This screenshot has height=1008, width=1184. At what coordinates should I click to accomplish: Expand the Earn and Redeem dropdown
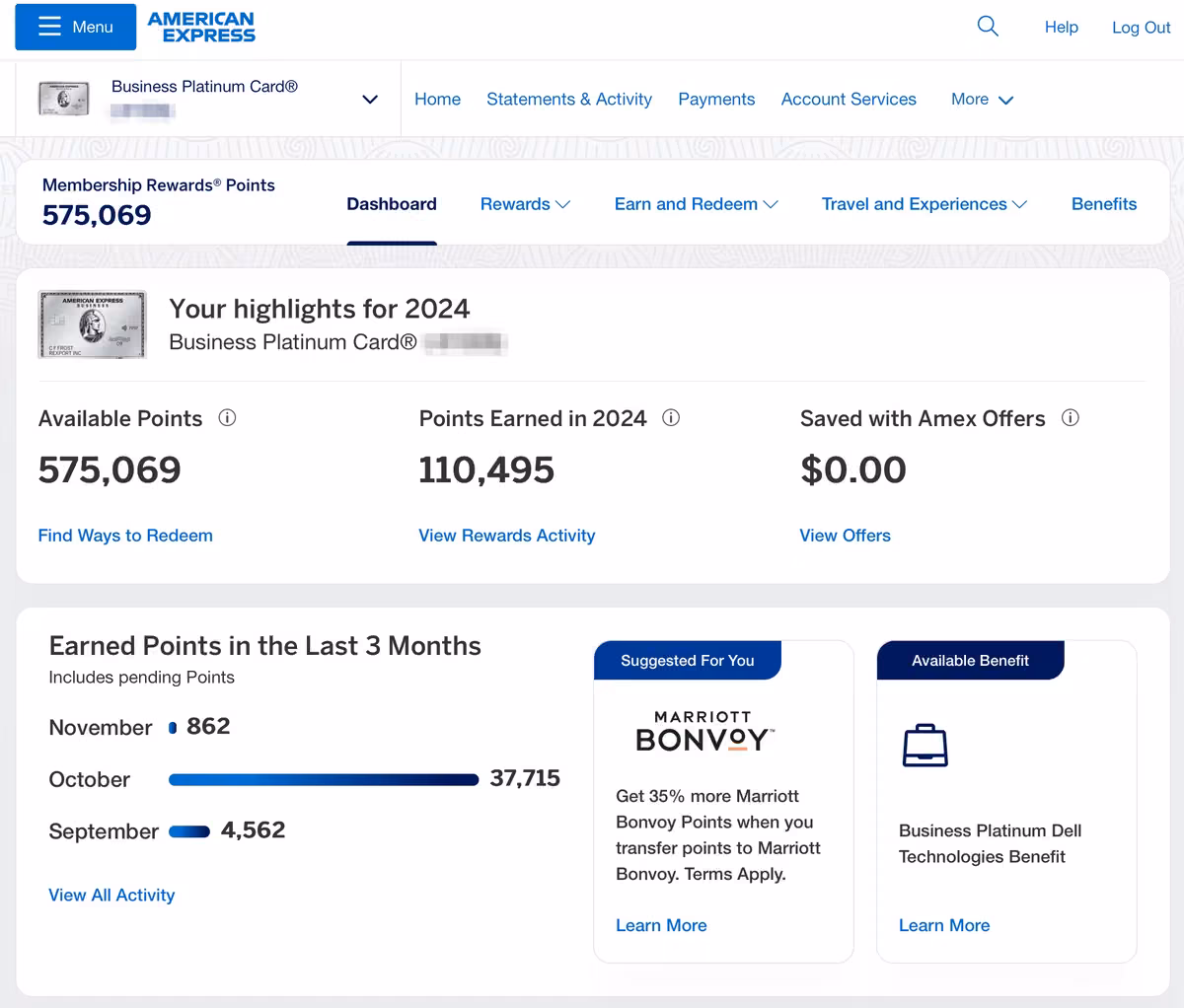(696, 204)
